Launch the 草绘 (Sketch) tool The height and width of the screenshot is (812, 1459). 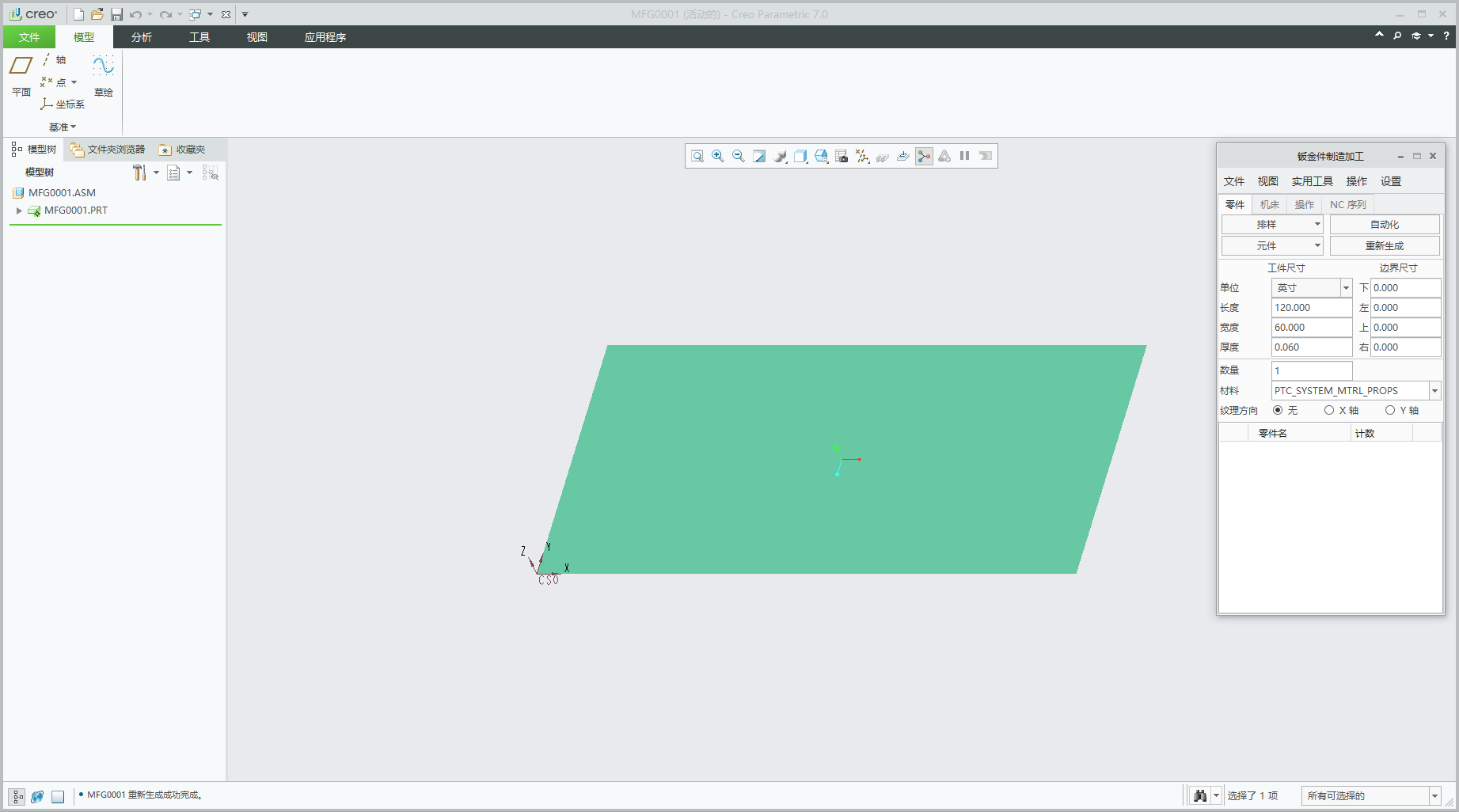click(104, 76)
